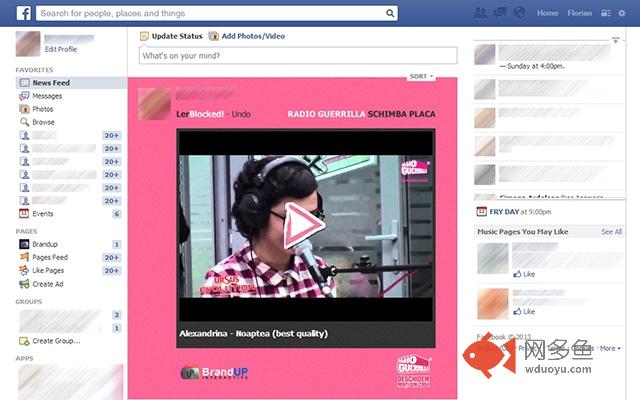This screenshot has width=640, height=400.
Task: Click the ticker settings icon on right column
Action: (616, 40)
